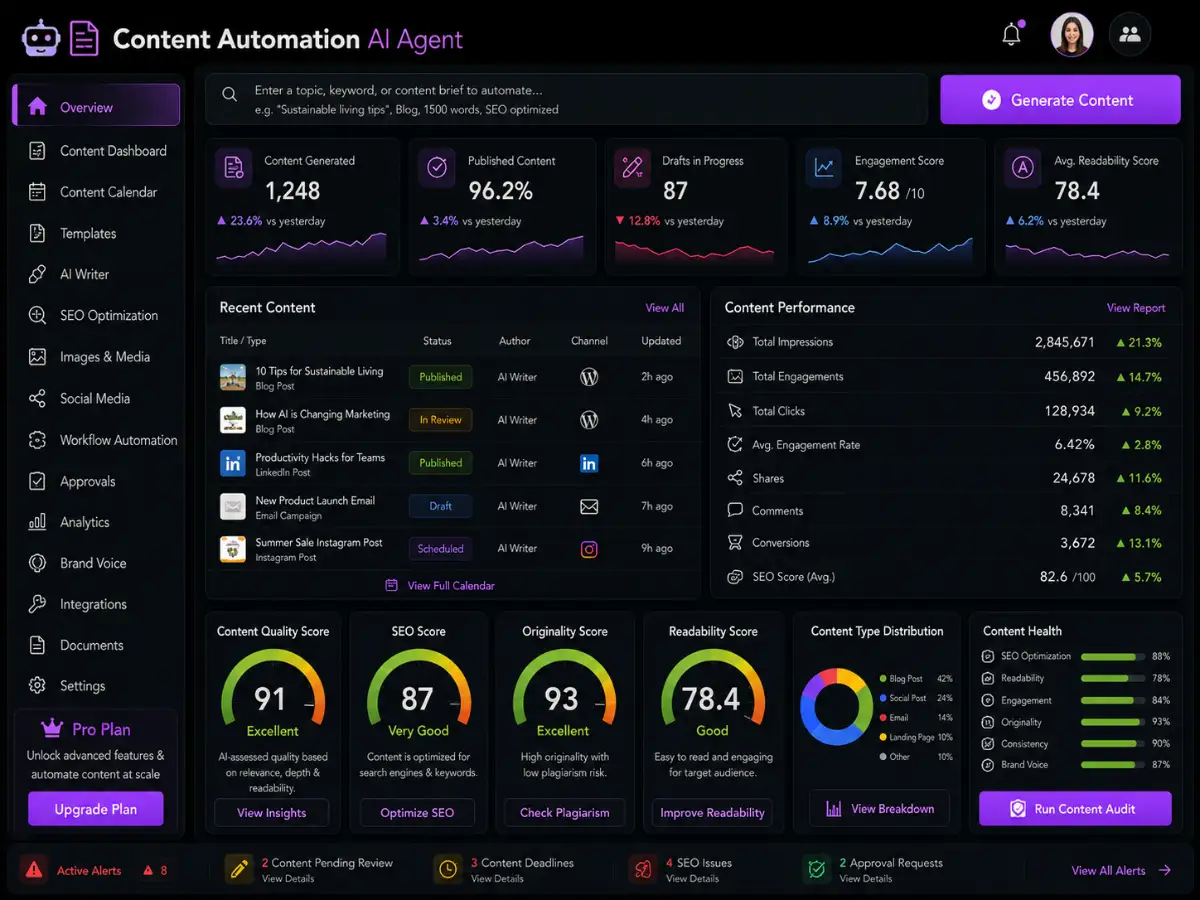Click the Social Media share icon
This screenshot has width=1200, height=900.
[37, 399]
